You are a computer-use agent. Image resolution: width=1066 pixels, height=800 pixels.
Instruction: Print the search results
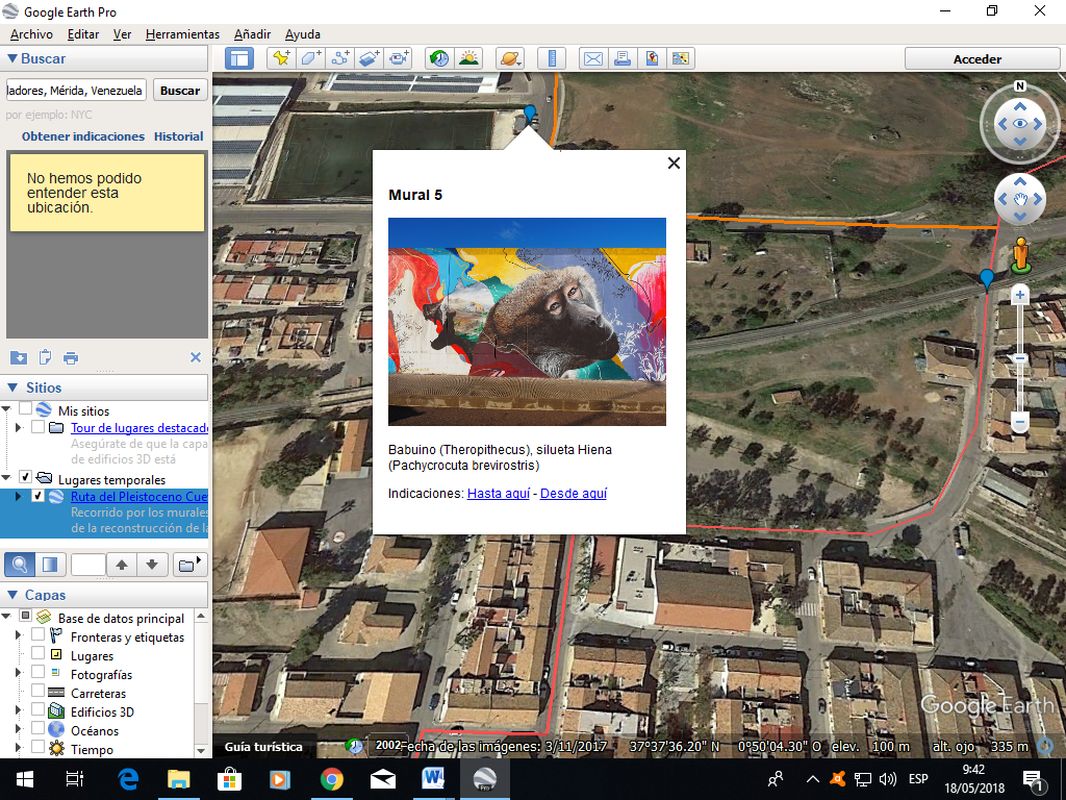(71, 358)
